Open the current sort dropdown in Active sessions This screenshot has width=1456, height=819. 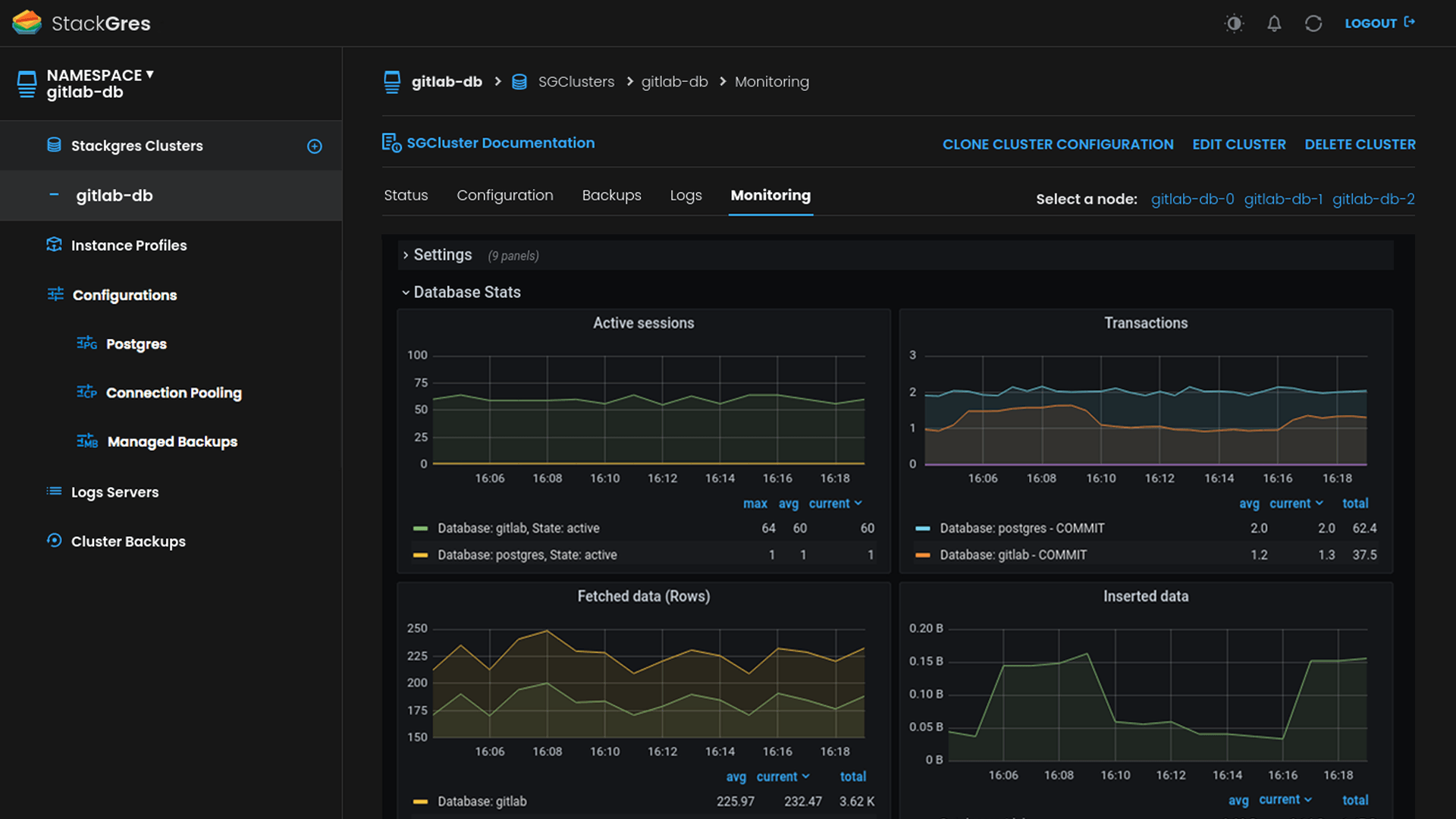(834, 503)
